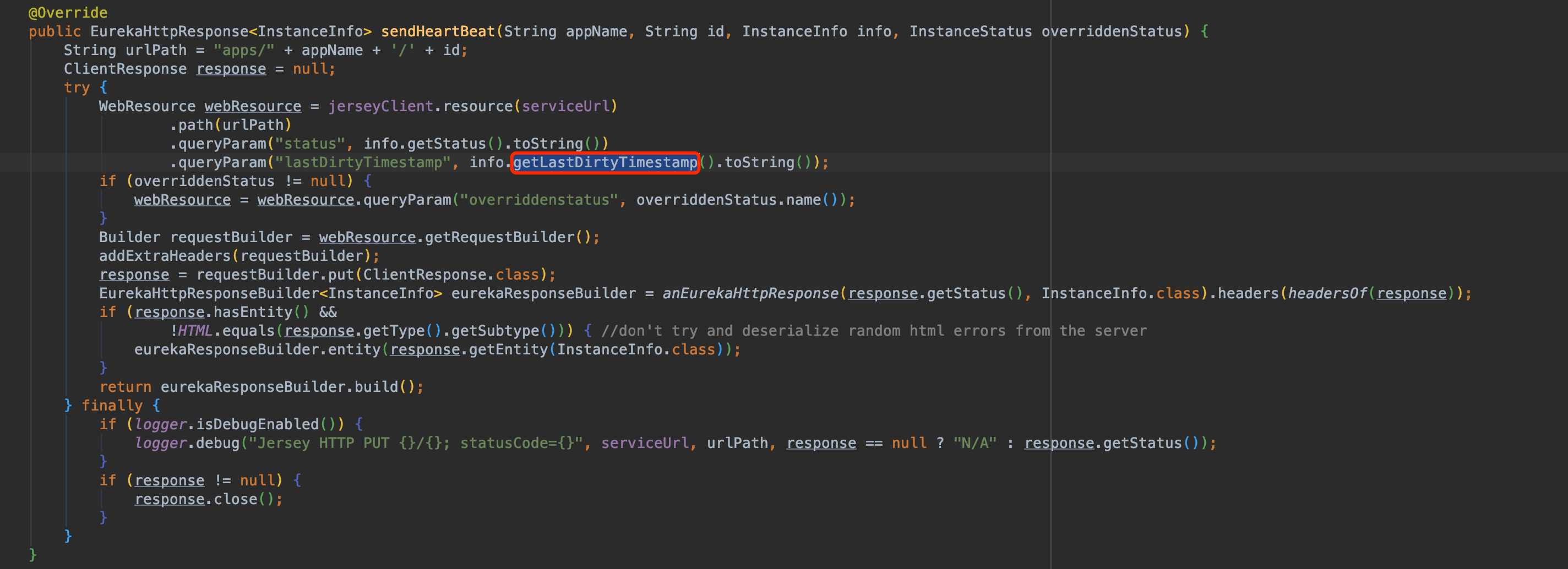The image size is (1568, 569).
Task: Click the addExtraHeaders method call
Action: point(165,256)
